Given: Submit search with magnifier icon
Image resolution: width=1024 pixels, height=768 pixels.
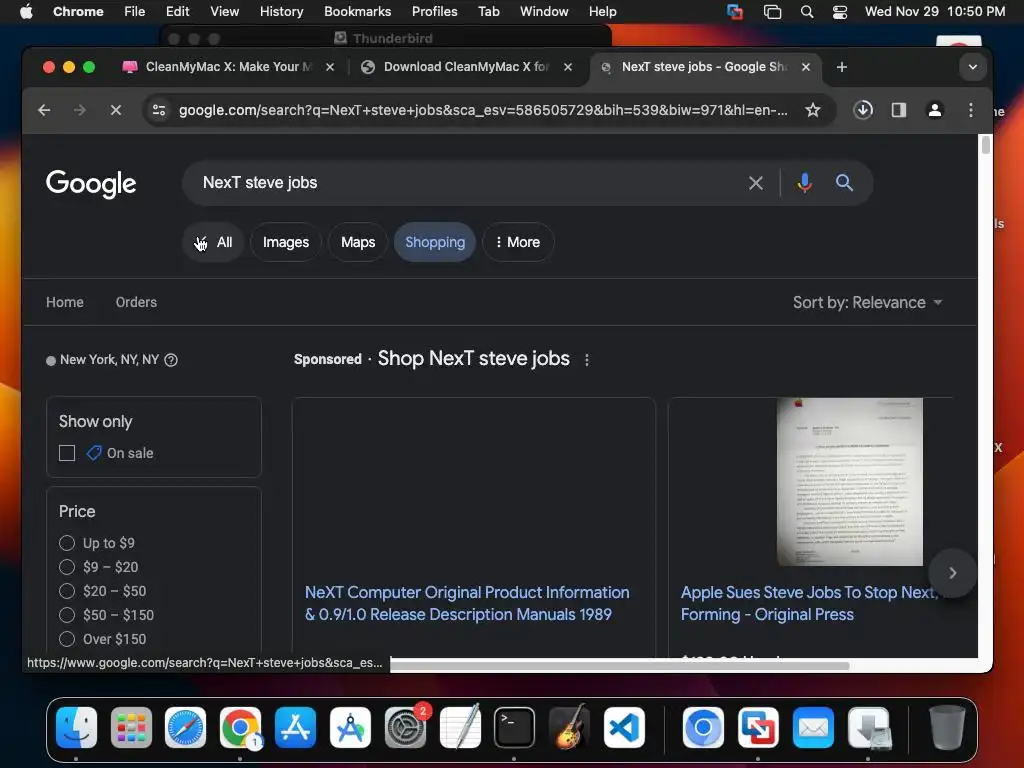Looking at the screenshot, I should pyautogui.click(x=844, y=183).
